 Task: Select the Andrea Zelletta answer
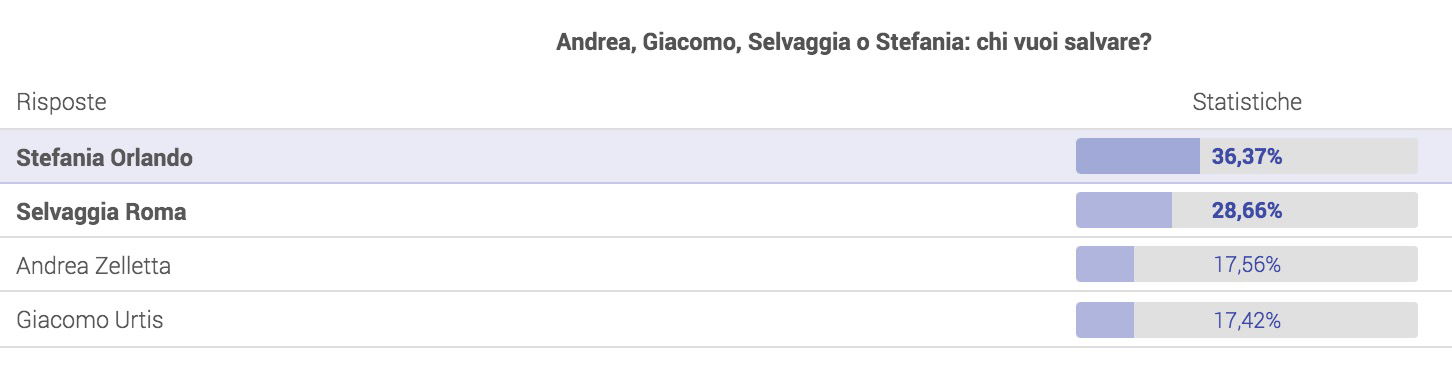(x=93, y=265)
